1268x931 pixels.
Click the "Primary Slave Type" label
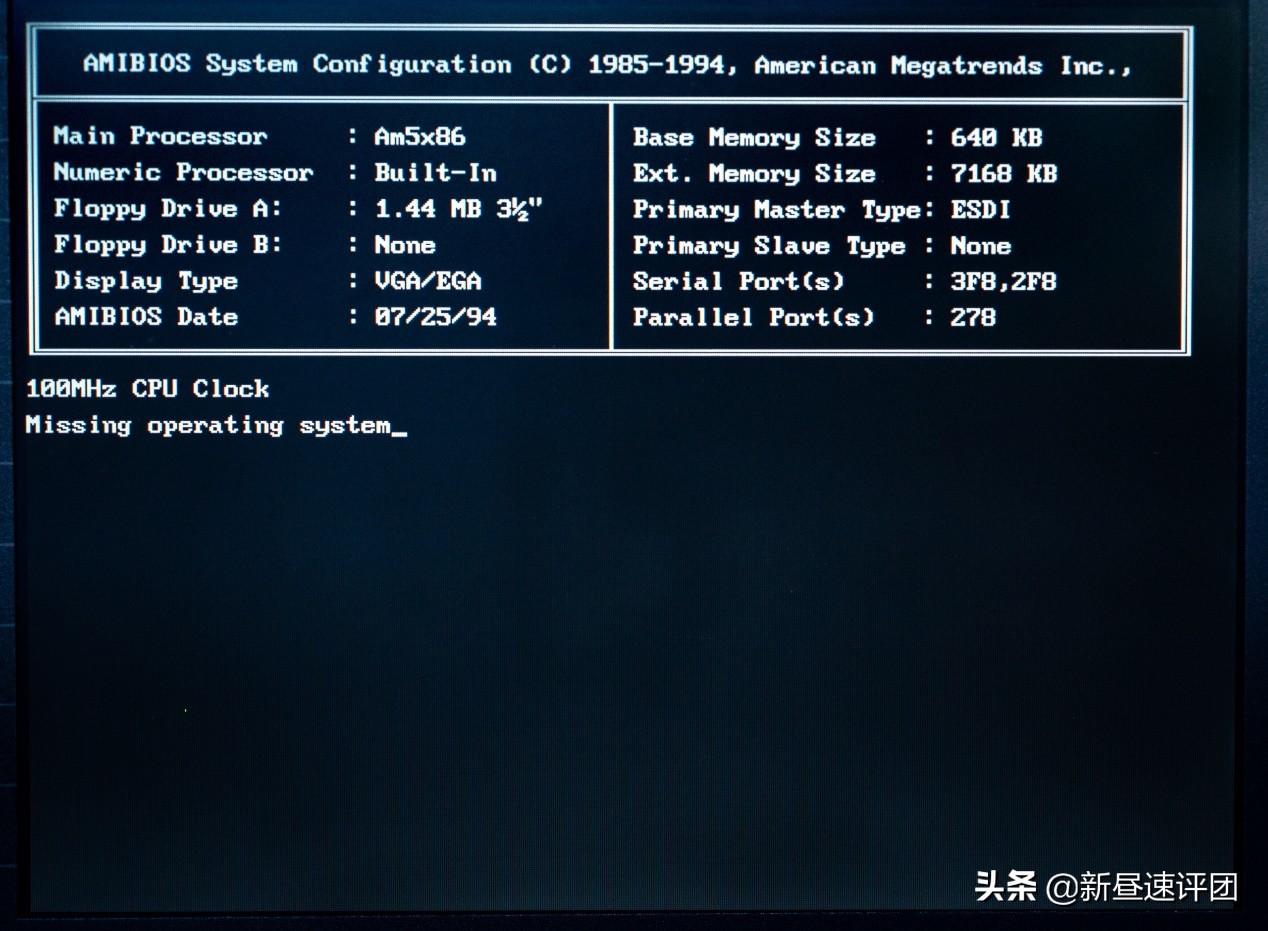click(x=769, y=246)
